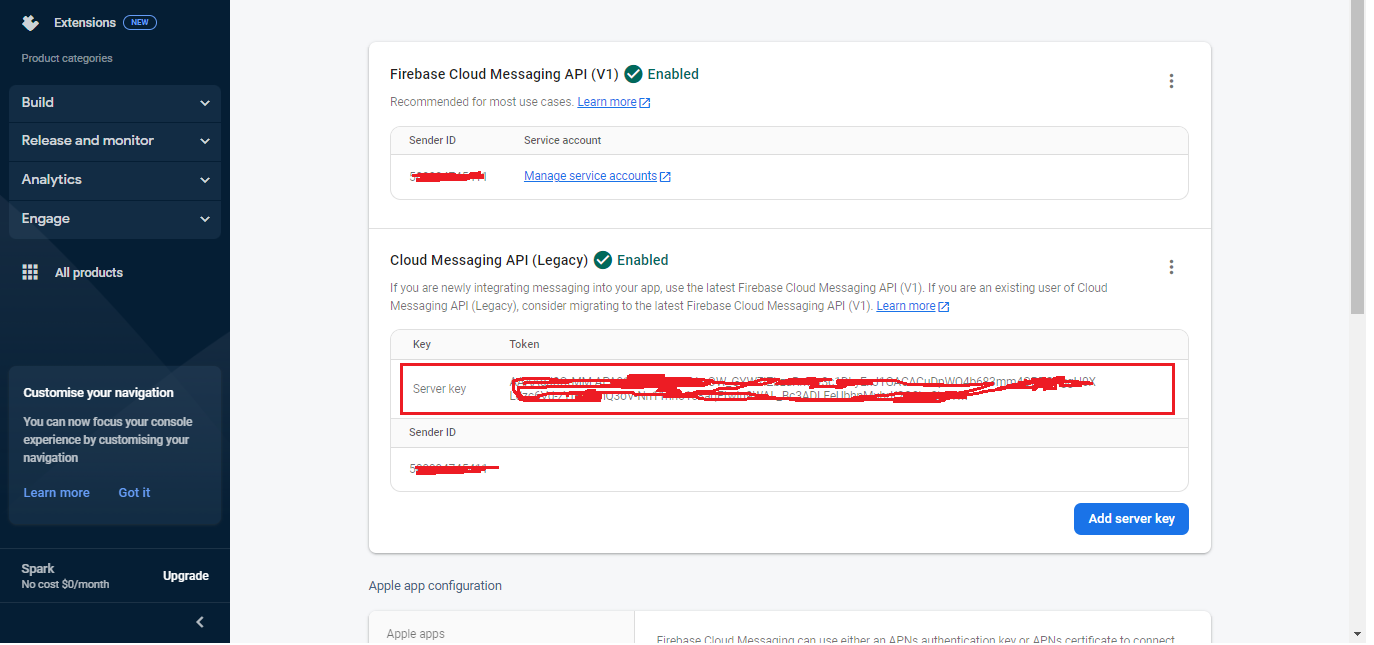This screenshot has height=645, width=1374.
Task: Click the Extensions puzzle icon in sidebar
Action: (x=30, y=22)
